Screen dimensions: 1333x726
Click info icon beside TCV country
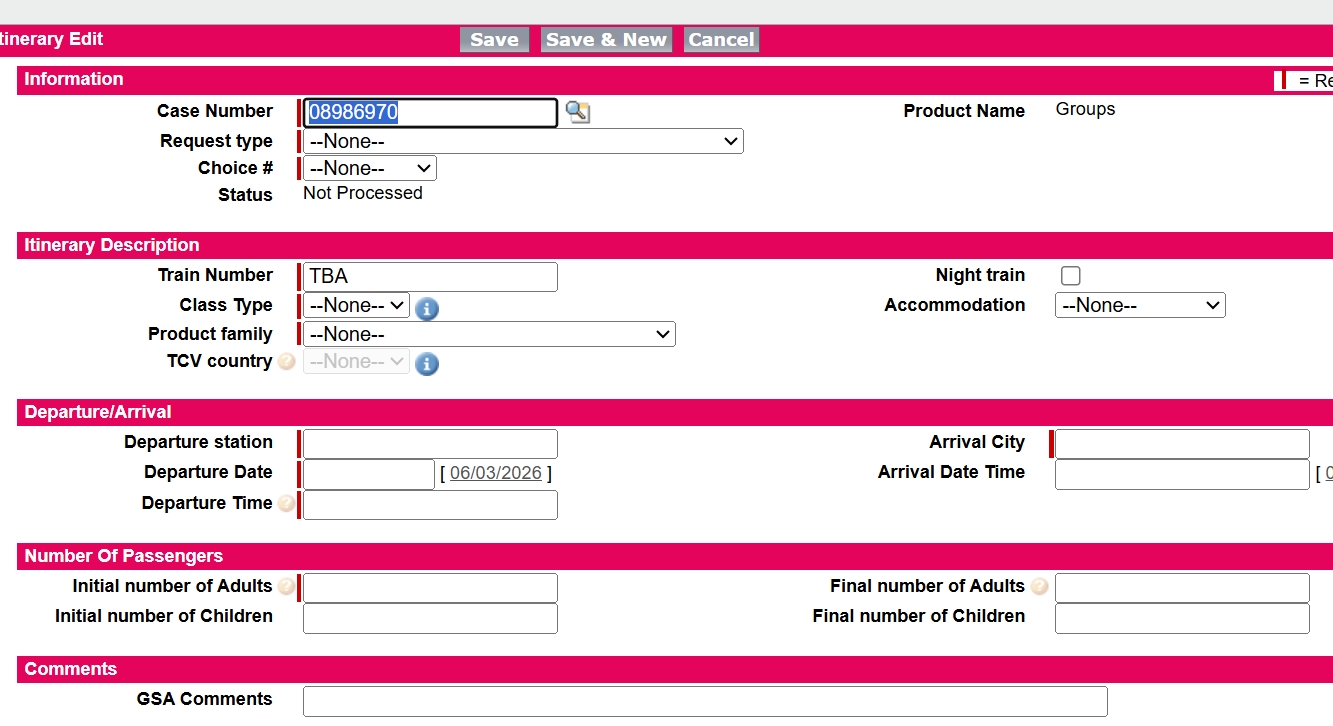coord(427,364)
